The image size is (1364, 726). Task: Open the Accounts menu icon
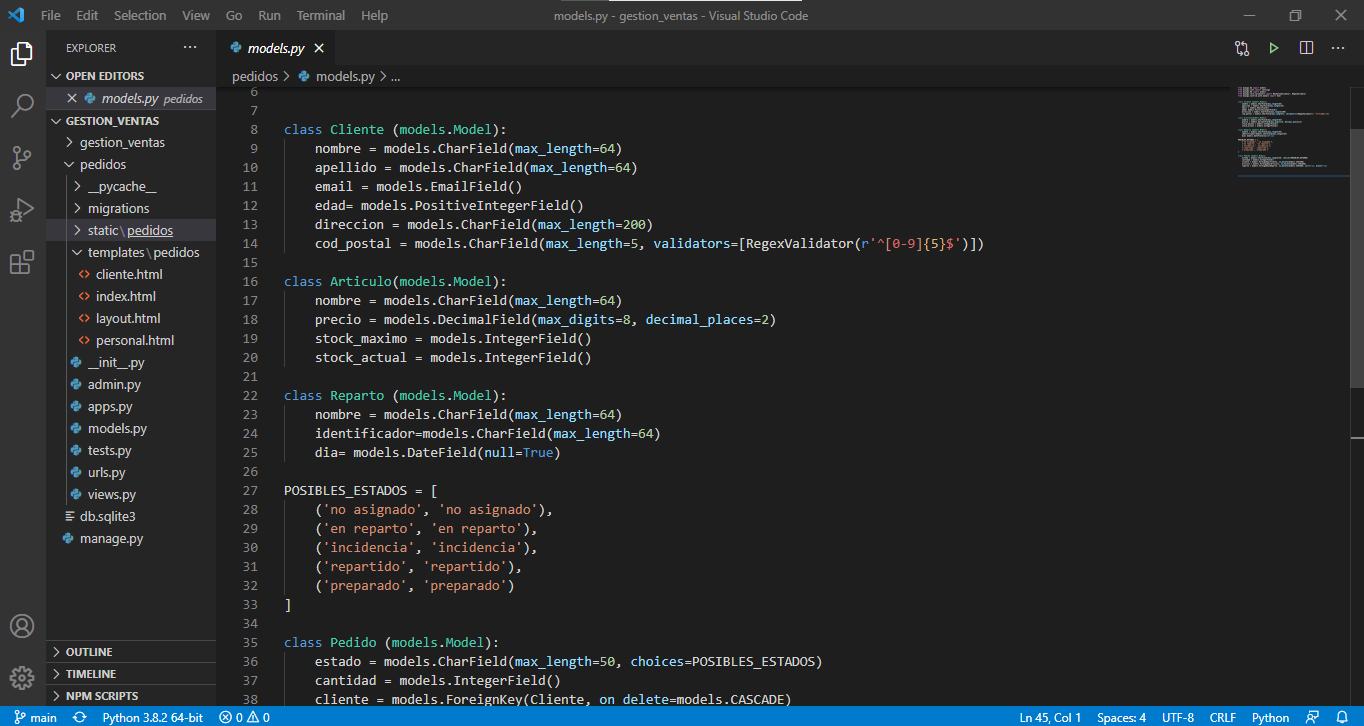tap(22, 626)
